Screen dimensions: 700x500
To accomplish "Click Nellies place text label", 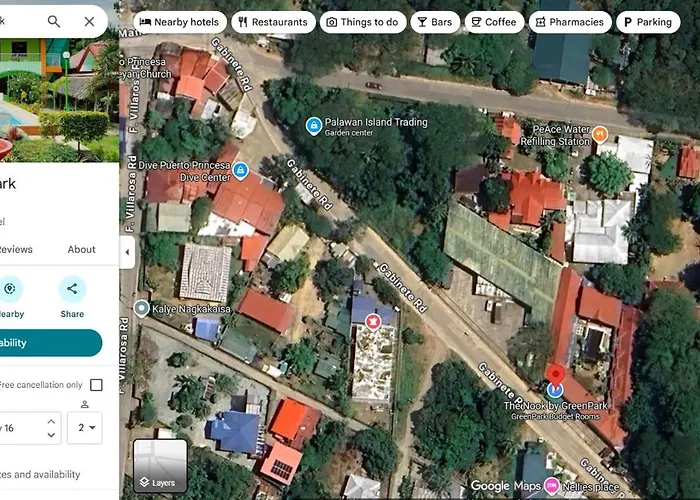I will (x=590, y=487).
